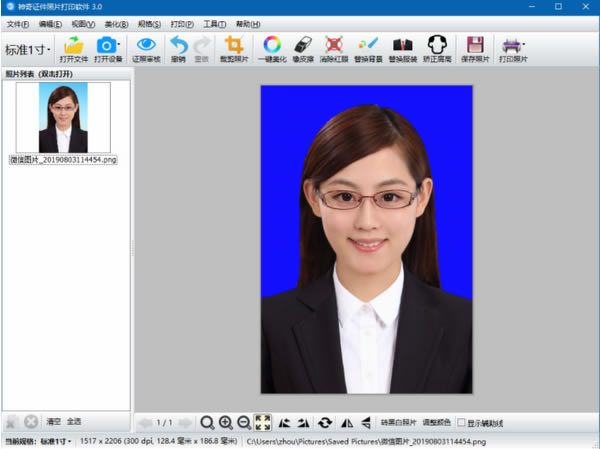Select the photo thumbnail in the list
The width and height of the screenshot is (600, 449).
63,117
